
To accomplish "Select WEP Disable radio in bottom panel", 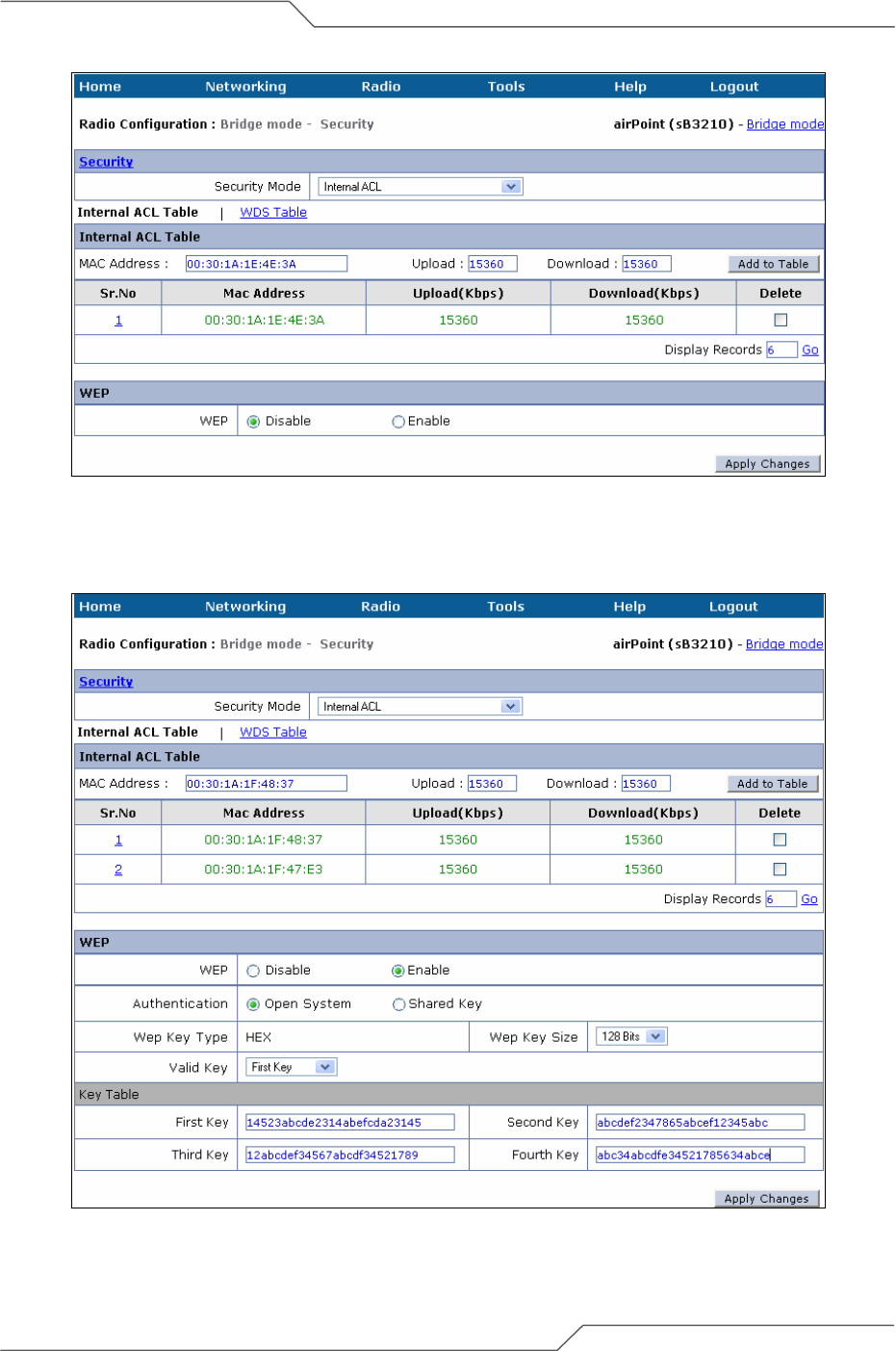I will 254,971.
